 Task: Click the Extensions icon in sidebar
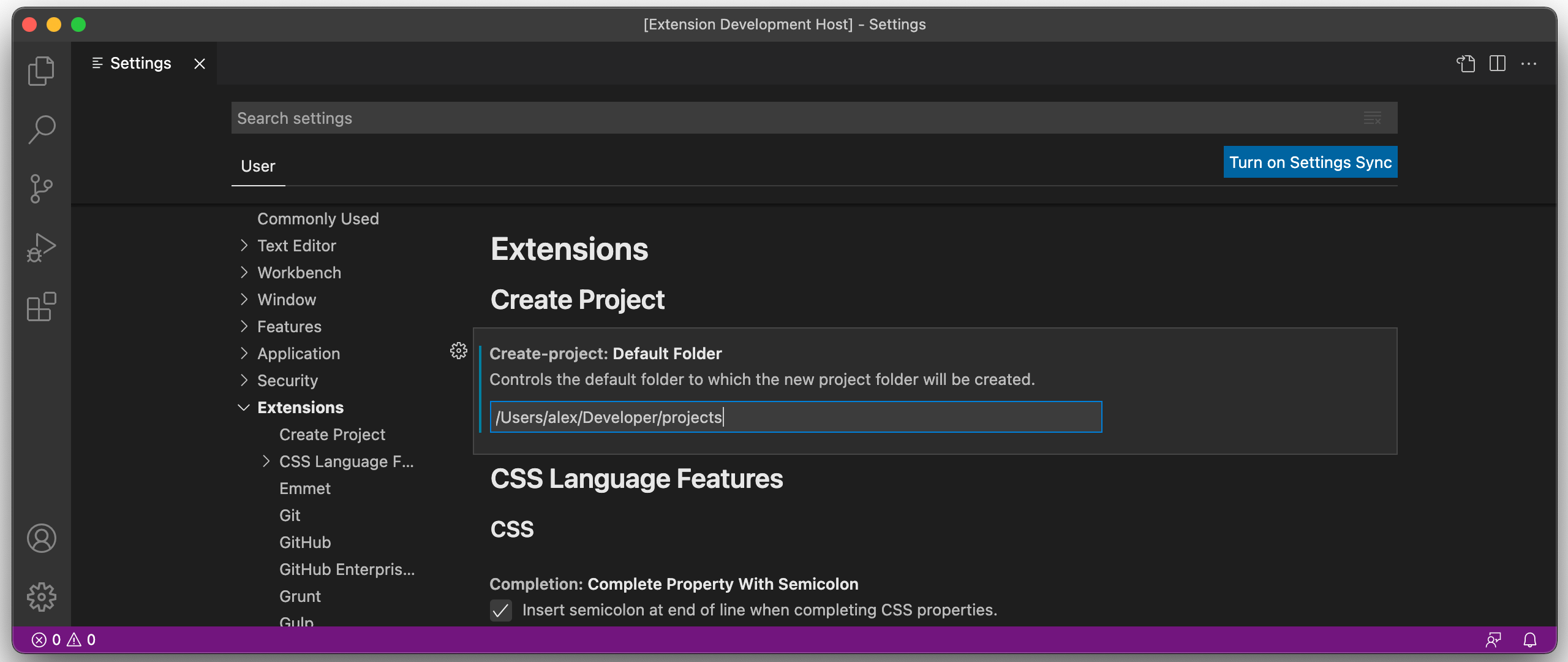tap(40, 308)
